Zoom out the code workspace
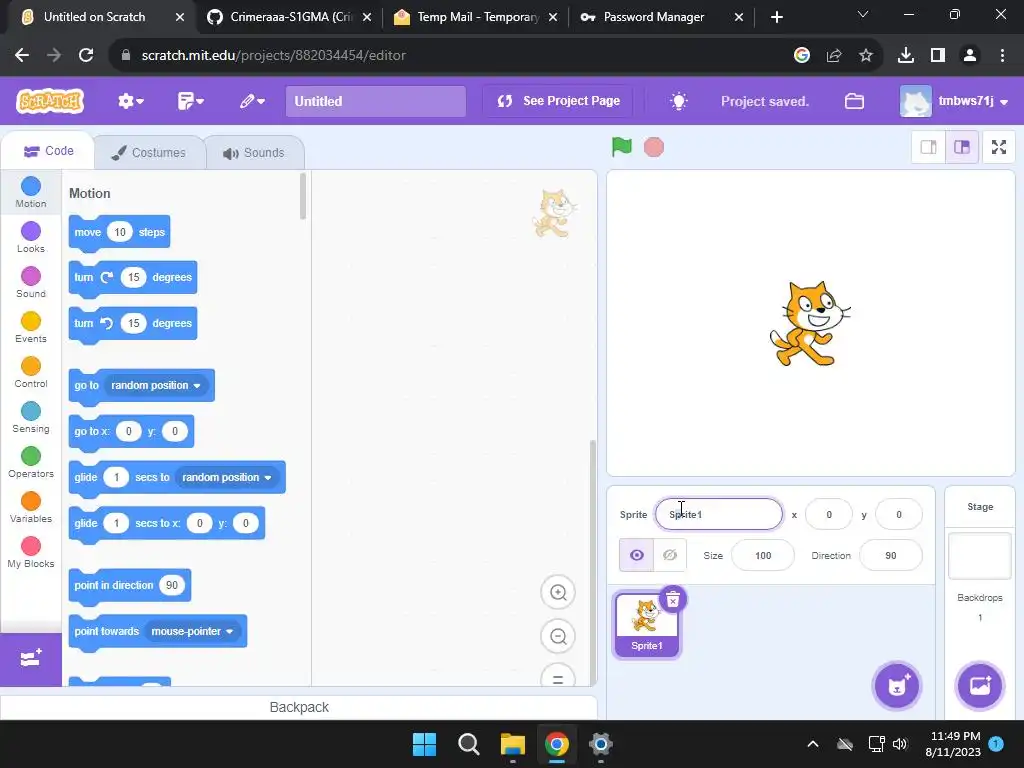Image resolution: width=1024 pixels, height=768 pixels. [x=558, y=636]
